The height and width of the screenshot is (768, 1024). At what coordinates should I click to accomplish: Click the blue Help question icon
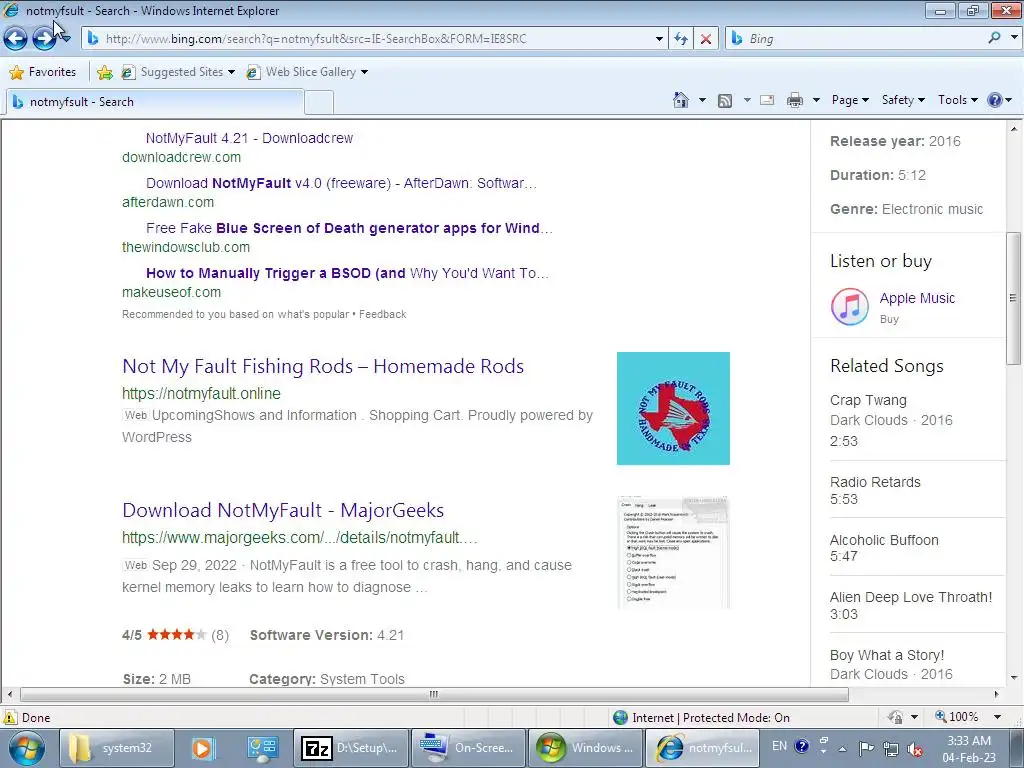pyautogui.click(x=995, y=100)
